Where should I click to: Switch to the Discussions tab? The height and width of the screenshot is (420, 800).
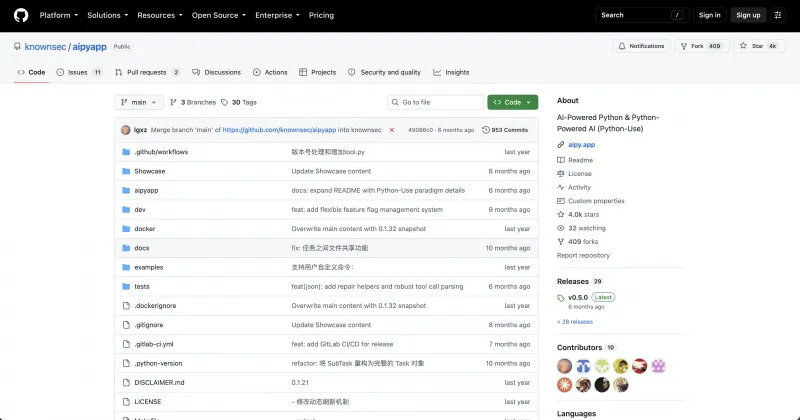(216, 72)
